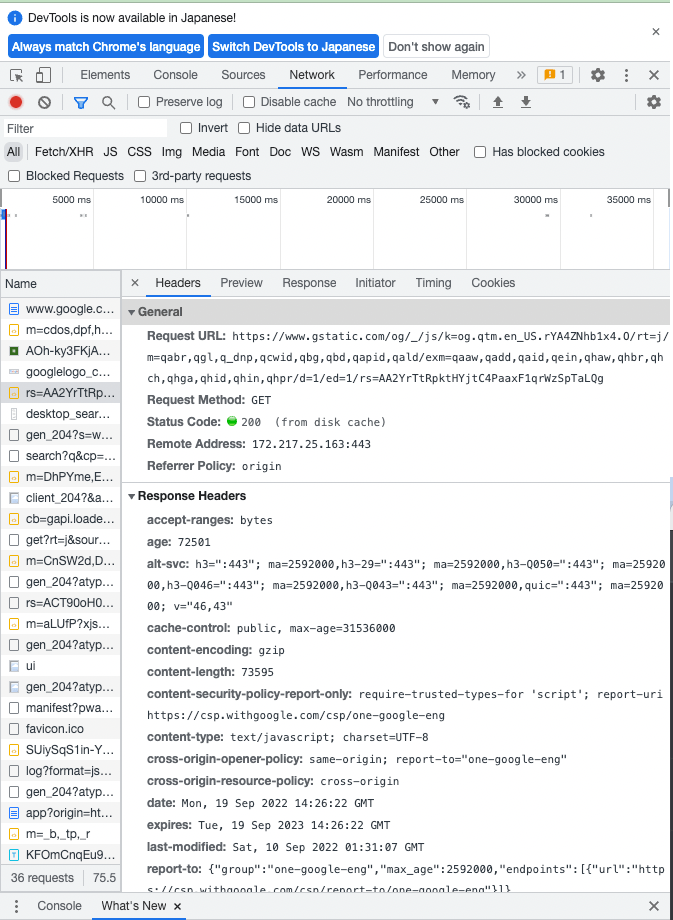Switch to Performance panel tab
Viewport: 673px width, 920px height.
point(393,75)
